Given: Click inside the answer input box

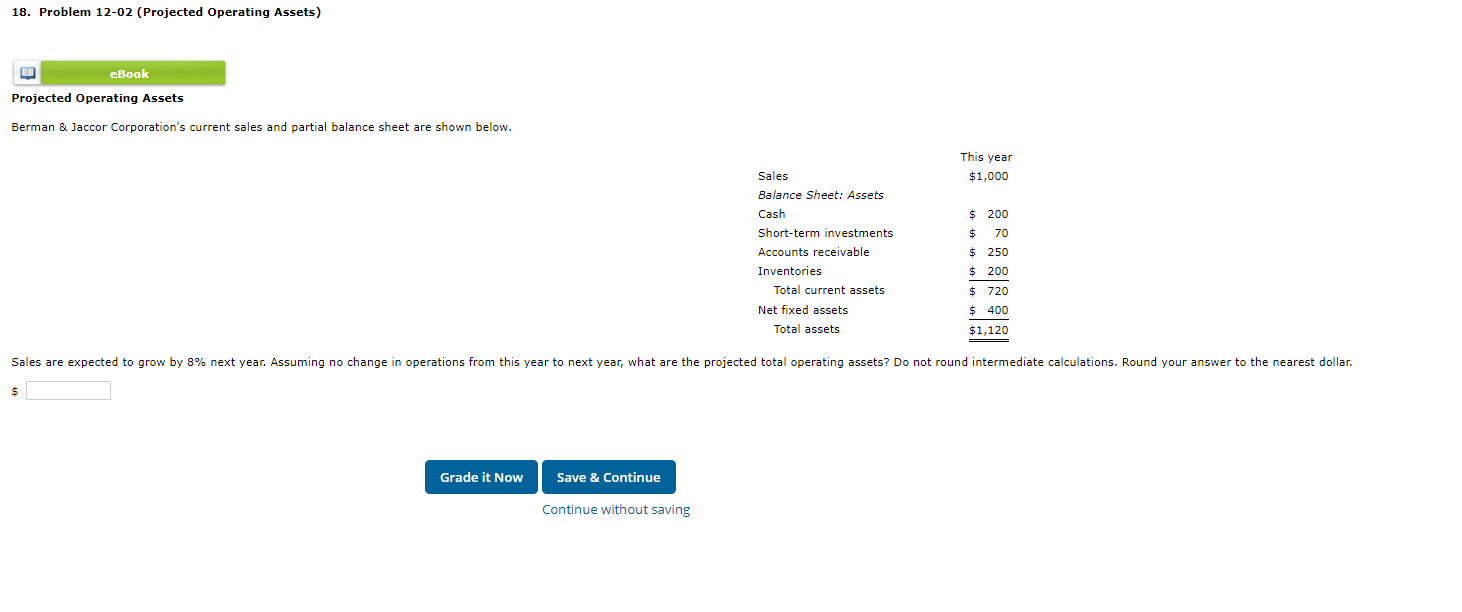Looking at the screenshot, I should pyautogui.click(x=68, y=390).
